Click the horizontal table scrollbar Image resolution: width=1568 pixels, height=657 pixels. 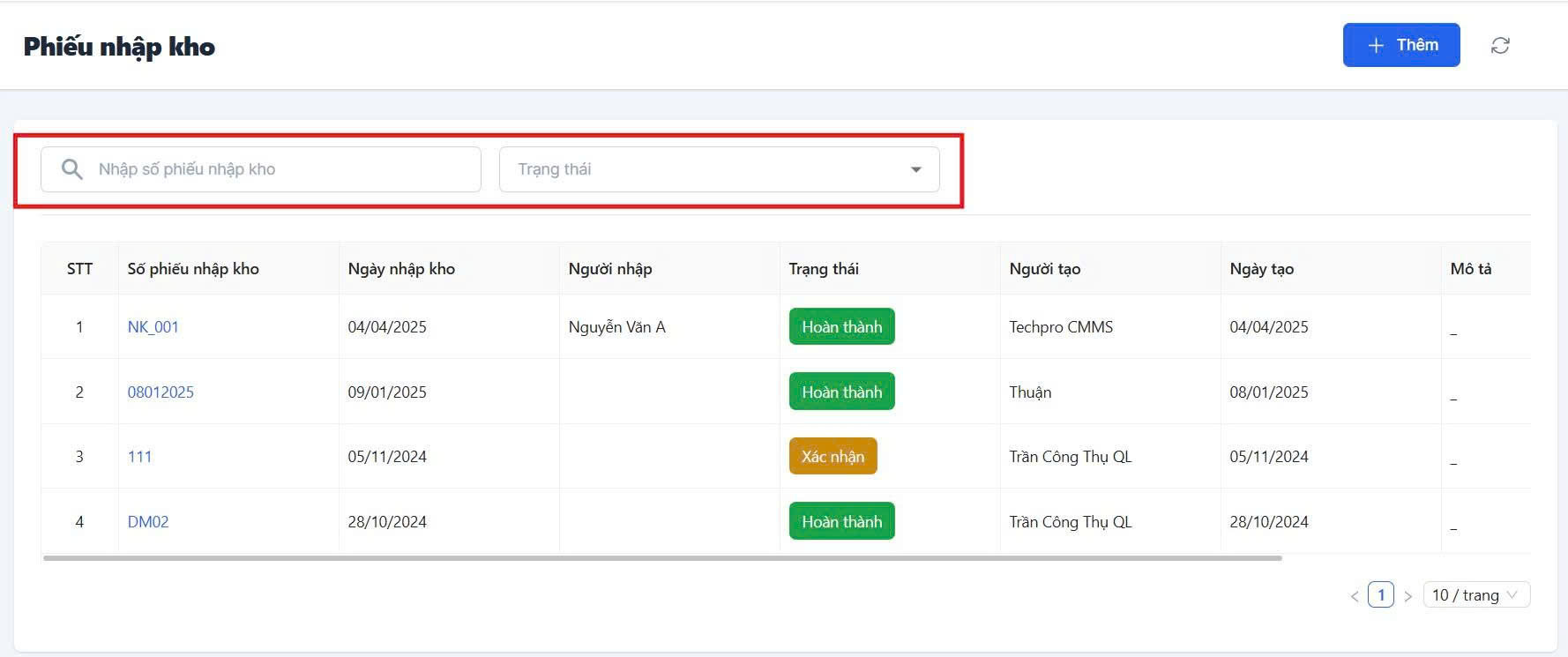pyautogui.click(x=661, y=558)
